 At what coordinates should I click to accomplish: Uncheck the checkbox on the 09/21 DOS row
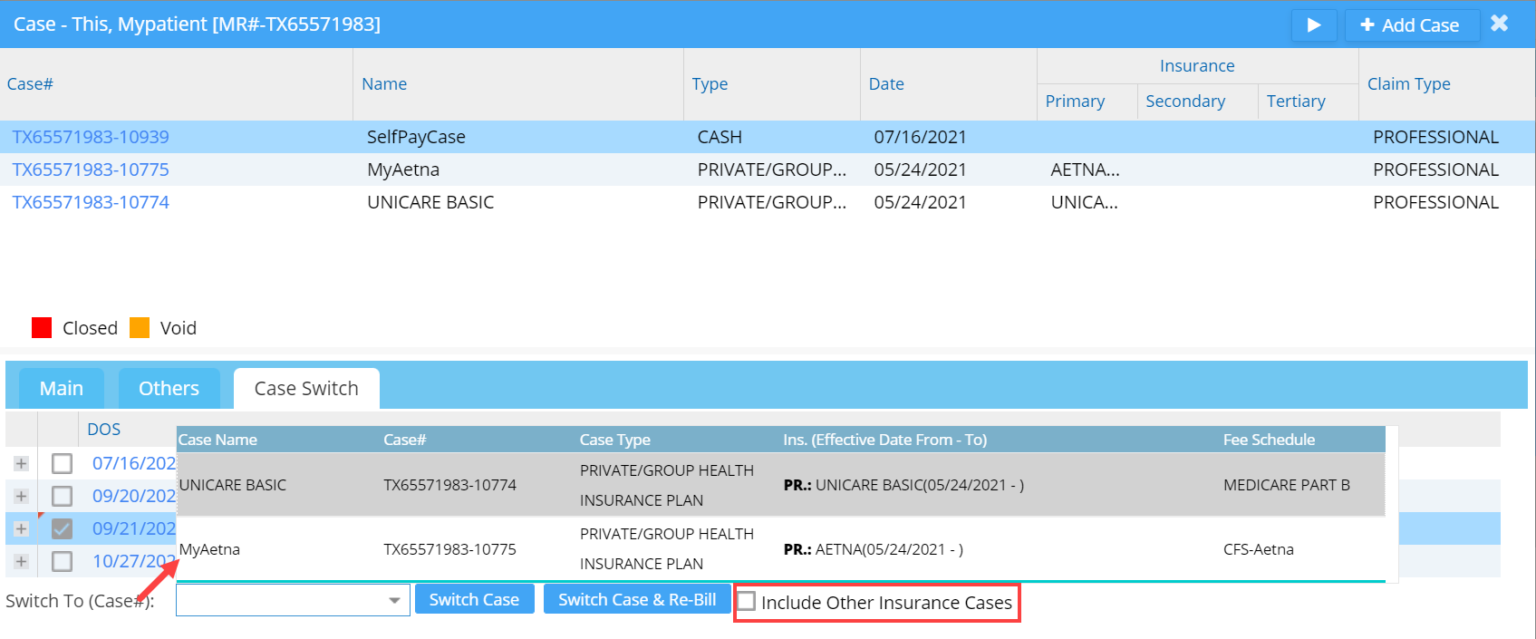tap(61, 528)
